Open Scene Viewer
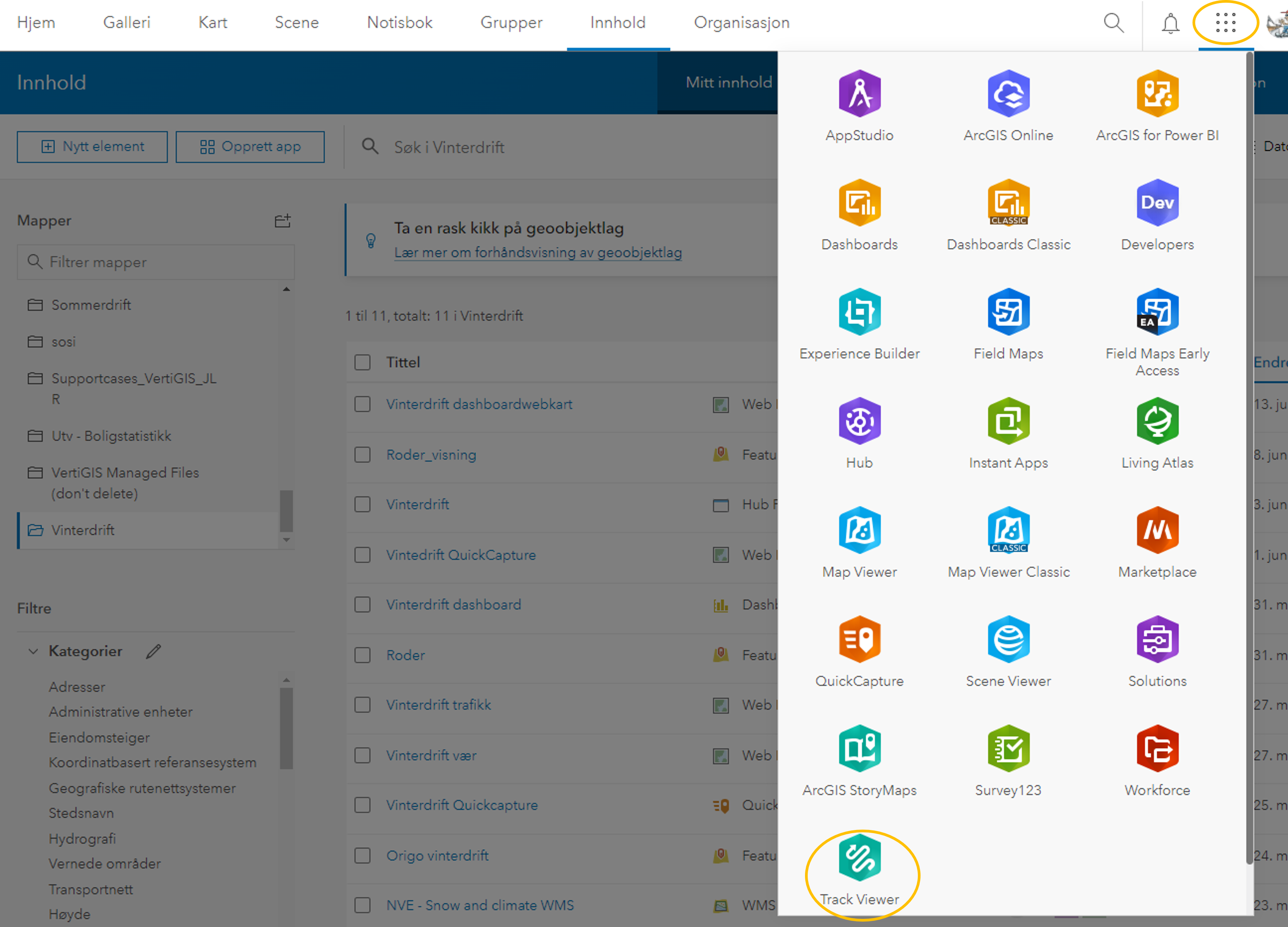 [x=1008, y=652]
